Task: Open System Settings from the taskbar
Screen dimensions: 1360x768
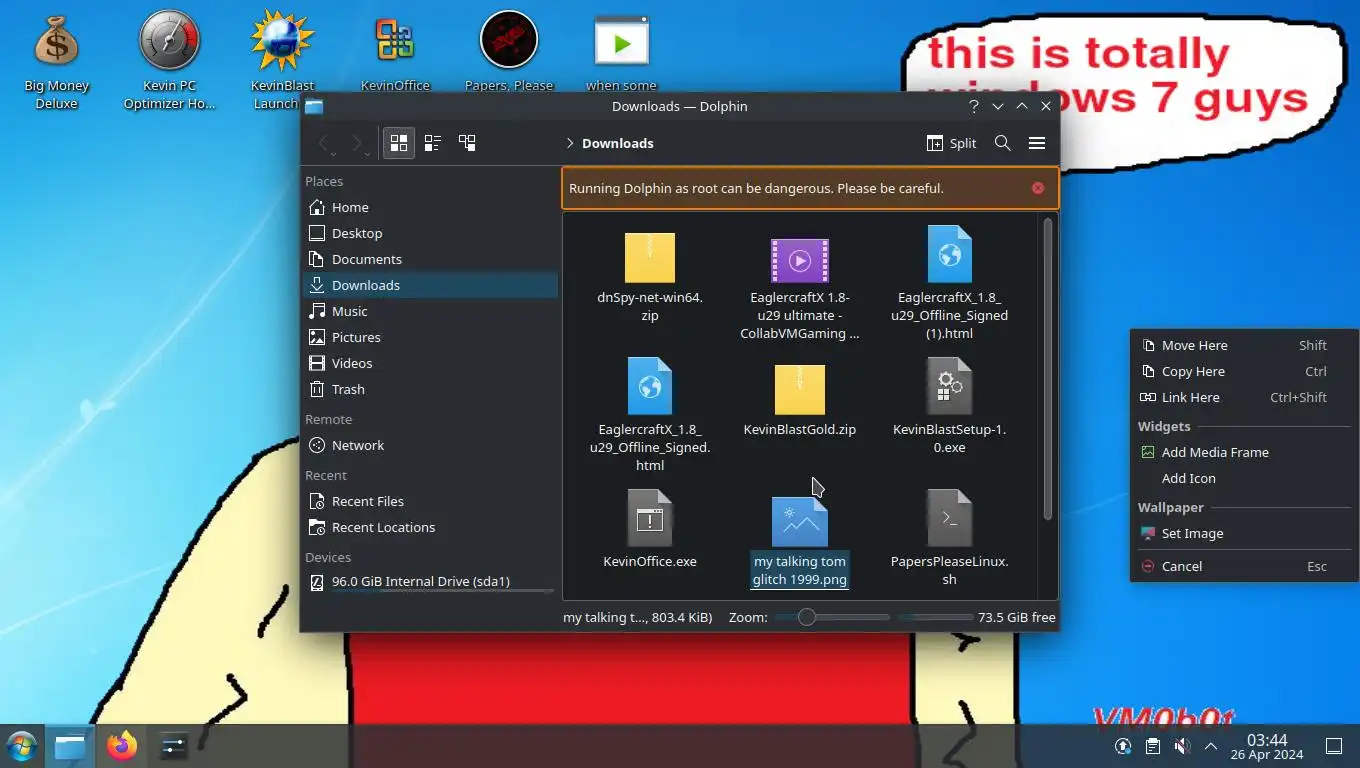Action: (x=173, y=746)
